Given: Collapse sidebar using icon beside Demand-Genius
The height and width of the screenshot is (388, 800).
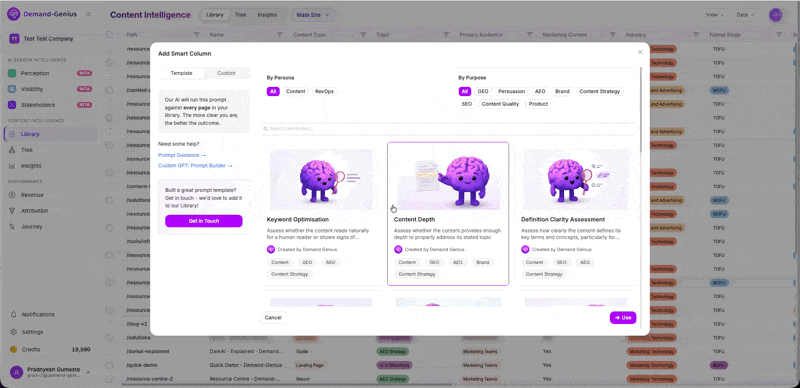Looking at the screenshot, I should [x=88, y=14].
